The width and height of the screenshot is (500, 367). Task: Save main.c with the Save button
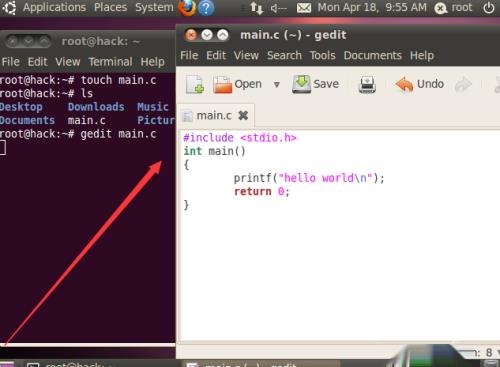(316, 84)
